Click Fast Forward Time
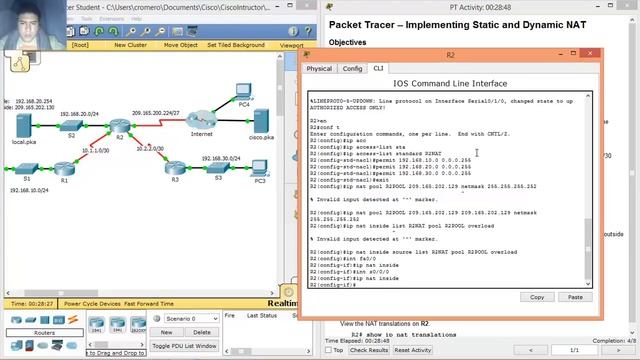 pos(149,304)
